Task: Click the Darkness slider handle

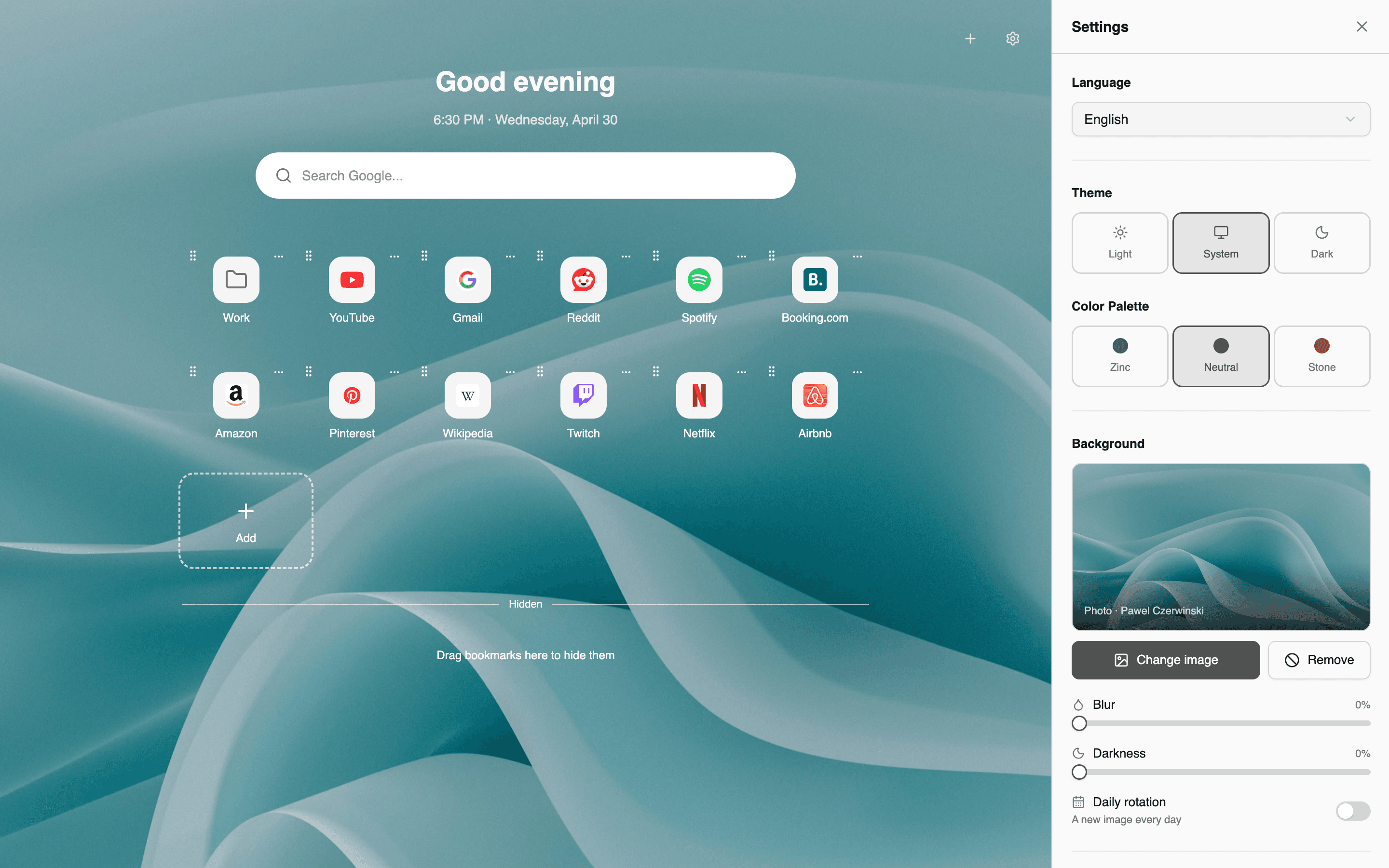Action: click(x=1079, y=772)
